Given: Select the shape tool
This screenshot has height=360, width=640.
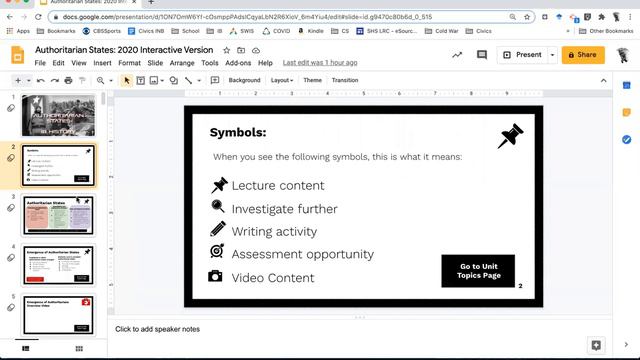Looking at the screenshot, I should [174, 80].
